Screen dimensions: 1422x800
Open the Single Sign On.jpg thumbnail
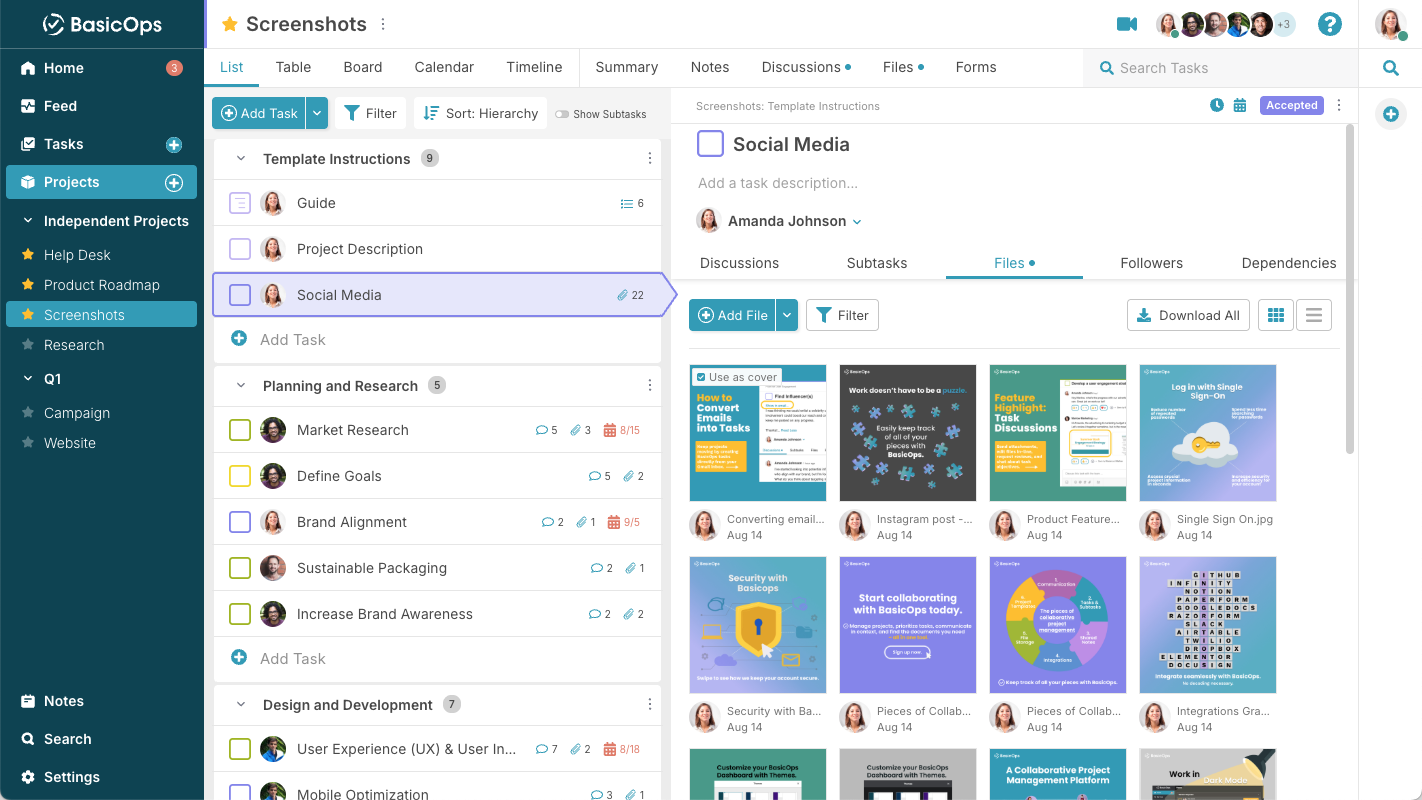click(1208, 433)
